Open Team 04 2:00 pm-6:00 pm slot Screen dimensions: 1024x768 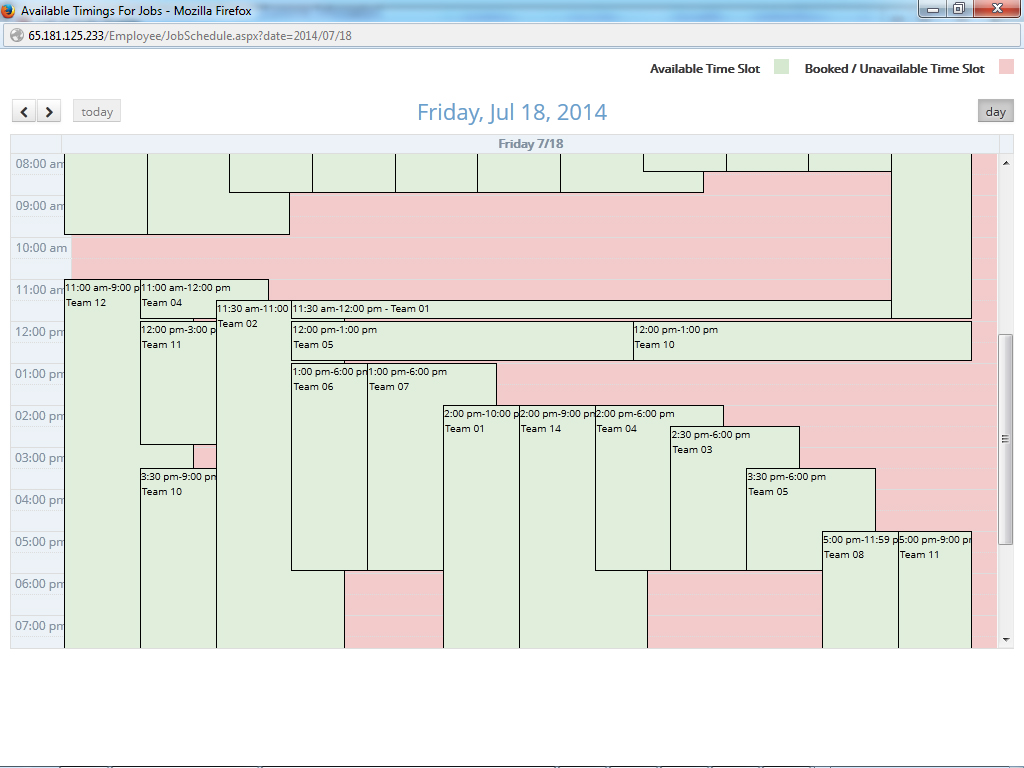(633, 488)
